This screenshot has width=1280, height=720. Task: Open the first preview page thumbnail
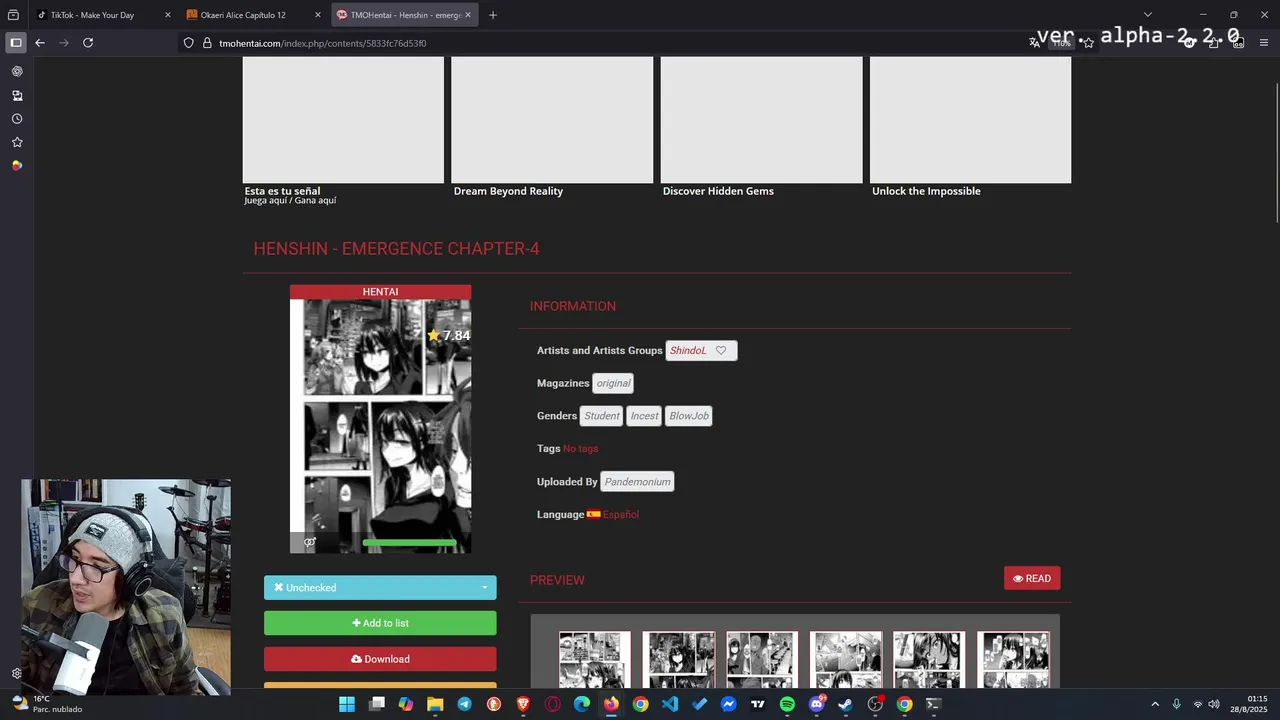click(x=595, y=659)
